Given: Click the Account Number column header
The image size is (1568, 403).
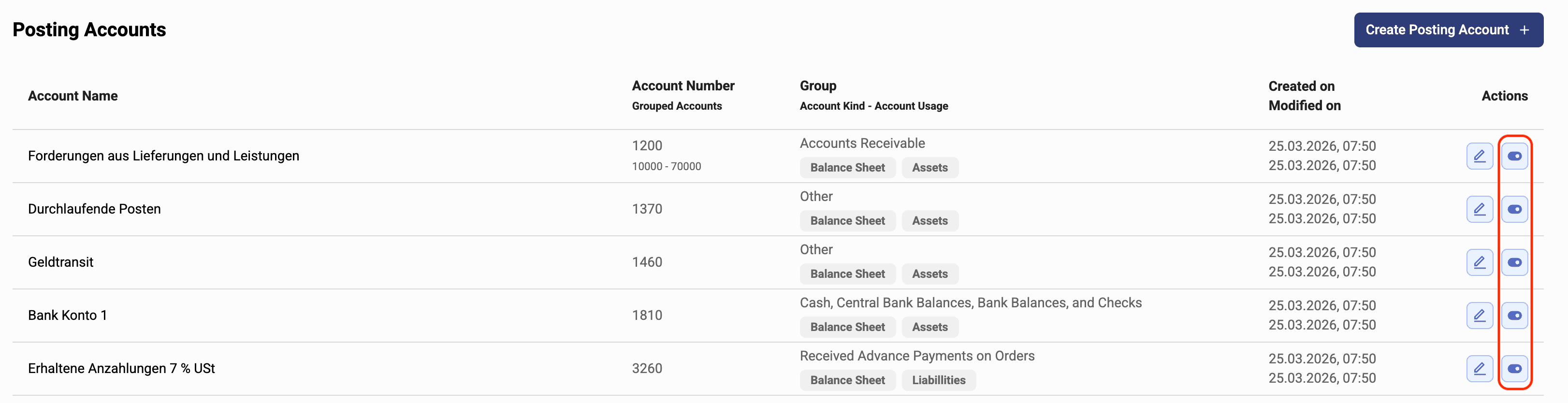Looking at the screenshot, I should point(683,86).
